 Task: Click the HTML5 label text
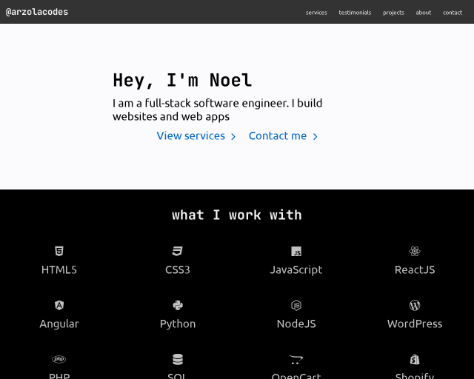(x=59, y=270)
